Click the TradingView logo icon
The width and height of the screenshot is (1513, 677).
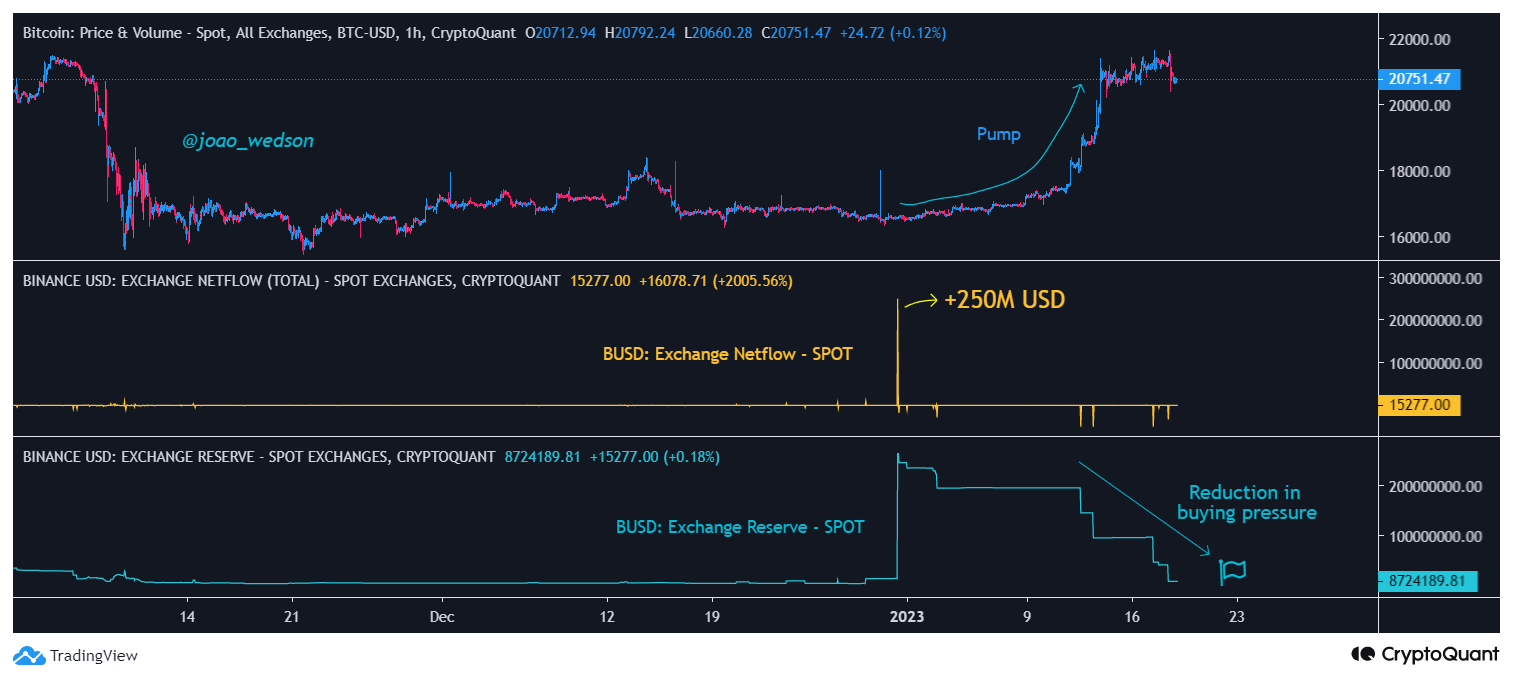30,655
